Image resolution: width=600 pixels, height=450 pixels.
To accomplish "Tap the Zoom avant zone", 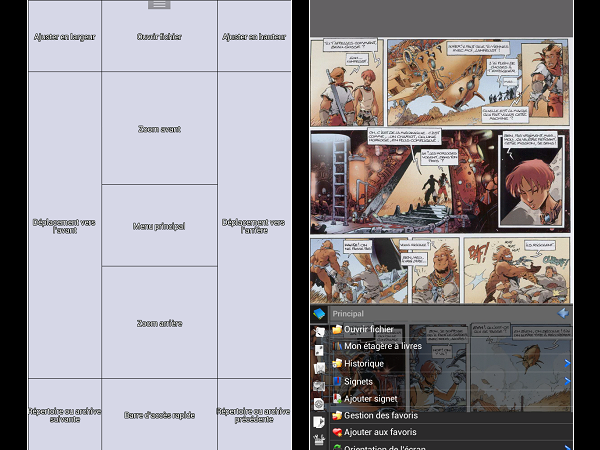I will coord(160,128).
